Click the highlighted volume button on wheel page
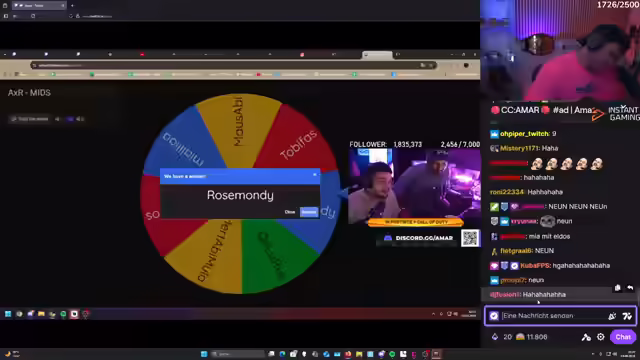Image resolution: width=640 pixels, height=360 pixels. [70, 119]
